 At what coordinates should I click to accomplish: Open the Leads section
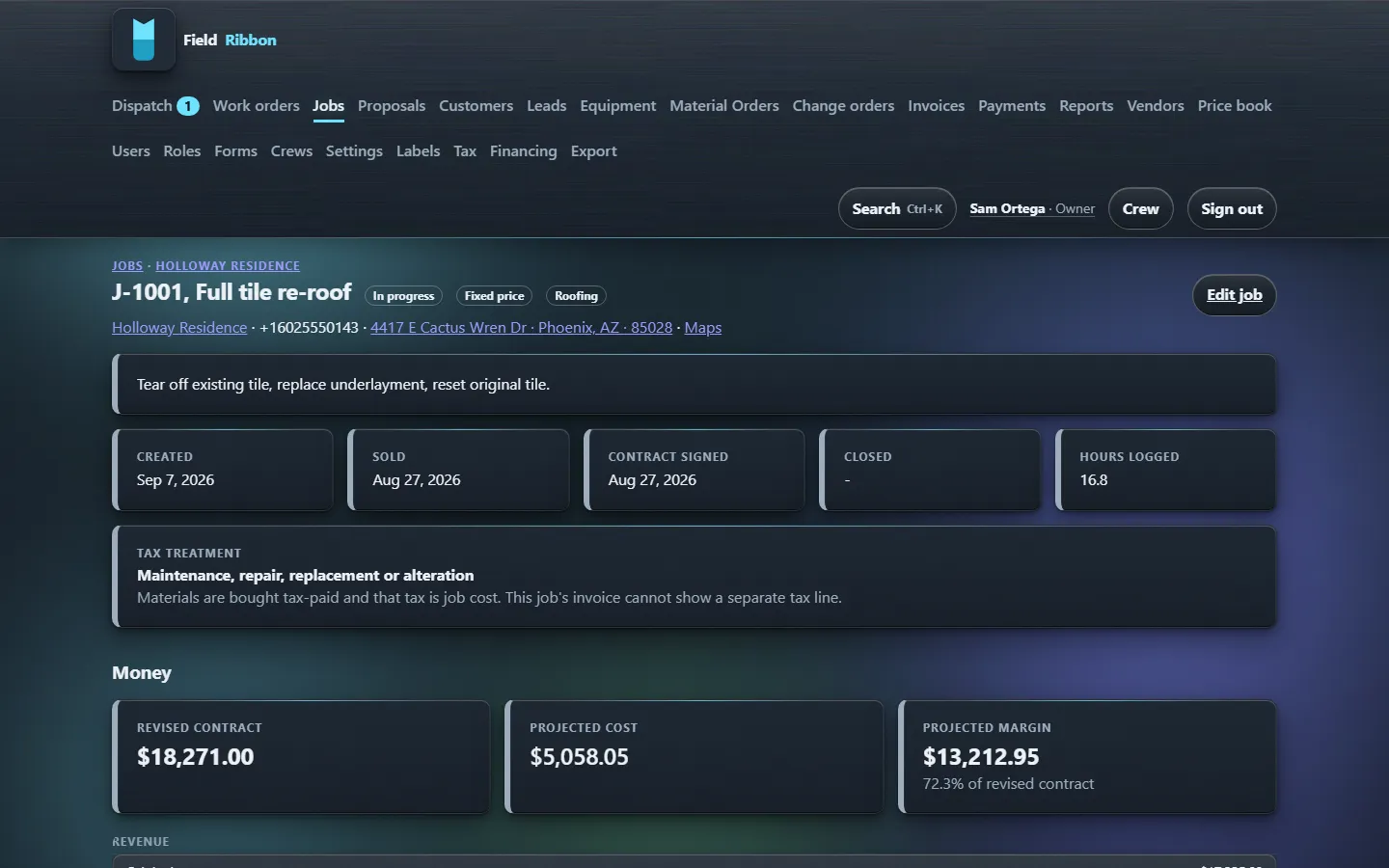546,106
